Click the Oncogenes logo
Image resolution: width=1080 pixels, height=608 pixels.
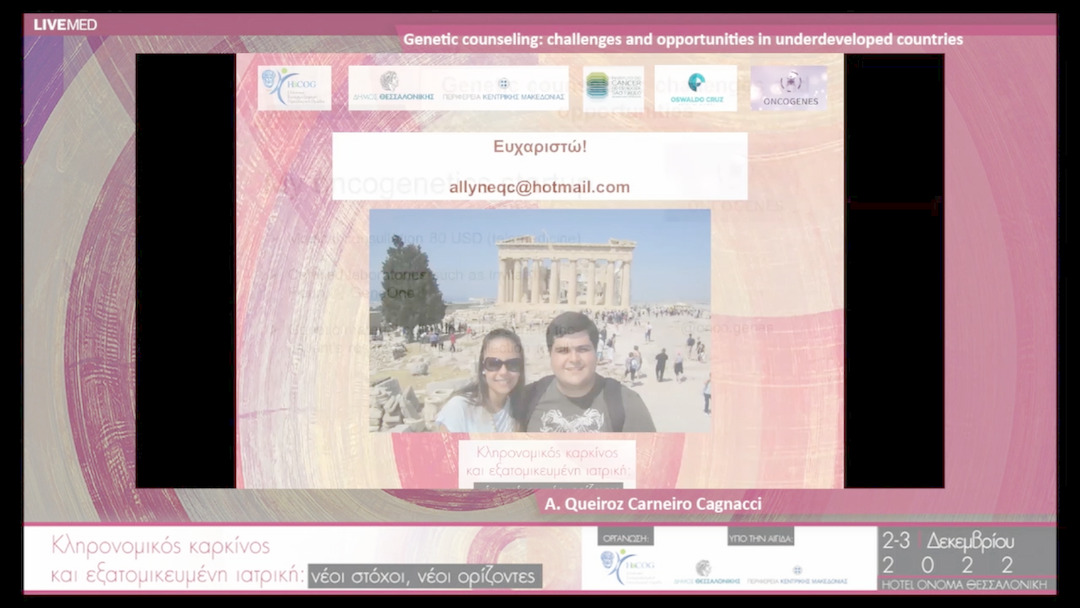pyautogui.click(x=789, y=88)
